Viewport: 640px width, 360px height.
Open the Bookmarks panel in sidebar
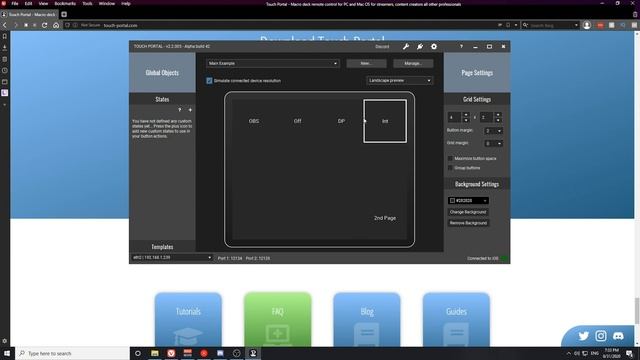click(4, 36)
